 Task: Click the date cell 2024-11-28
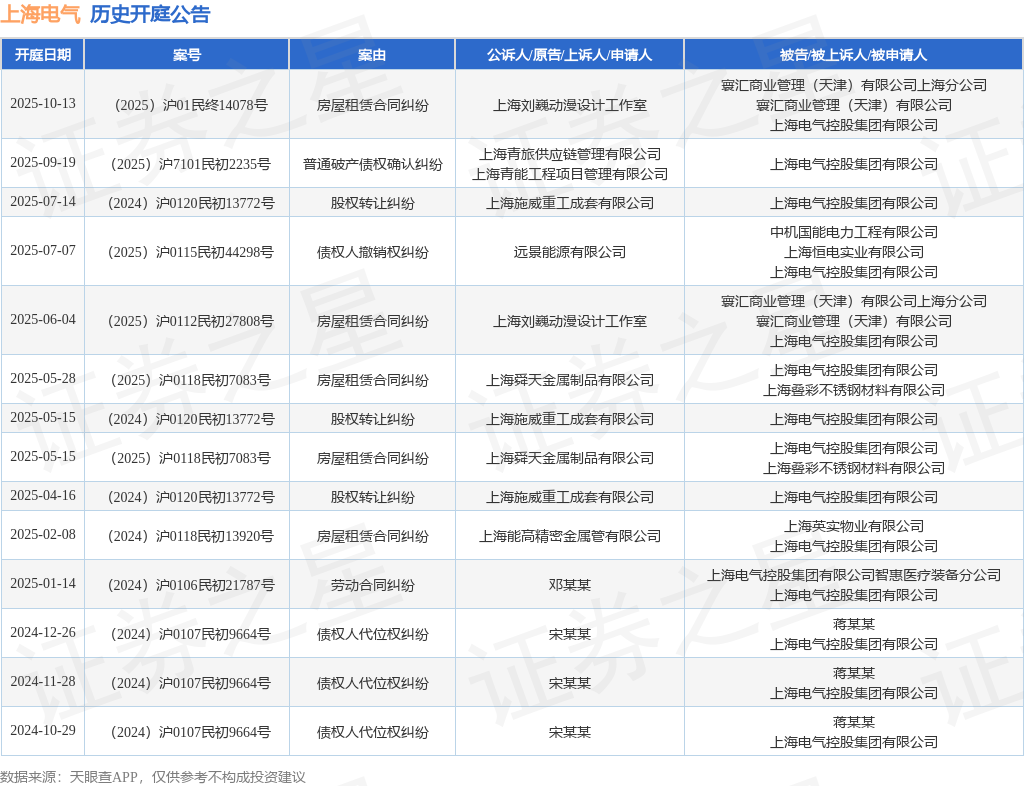[42, 682]
